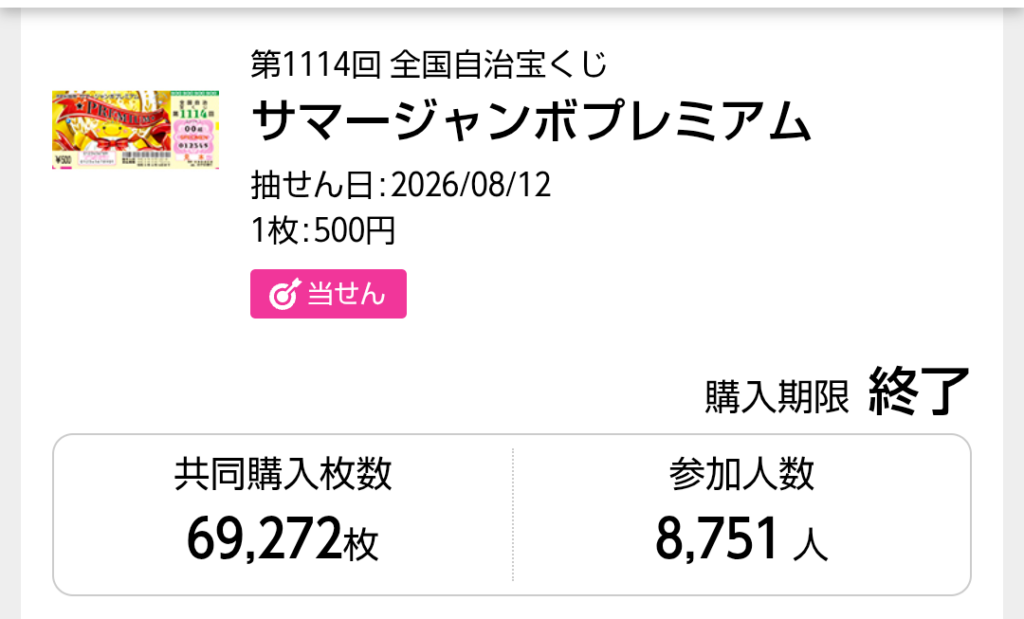The width and height of the screenshot is (1024, 619).
Task: Click the 枚 unit after 69,272
Action: coord(361,545)
